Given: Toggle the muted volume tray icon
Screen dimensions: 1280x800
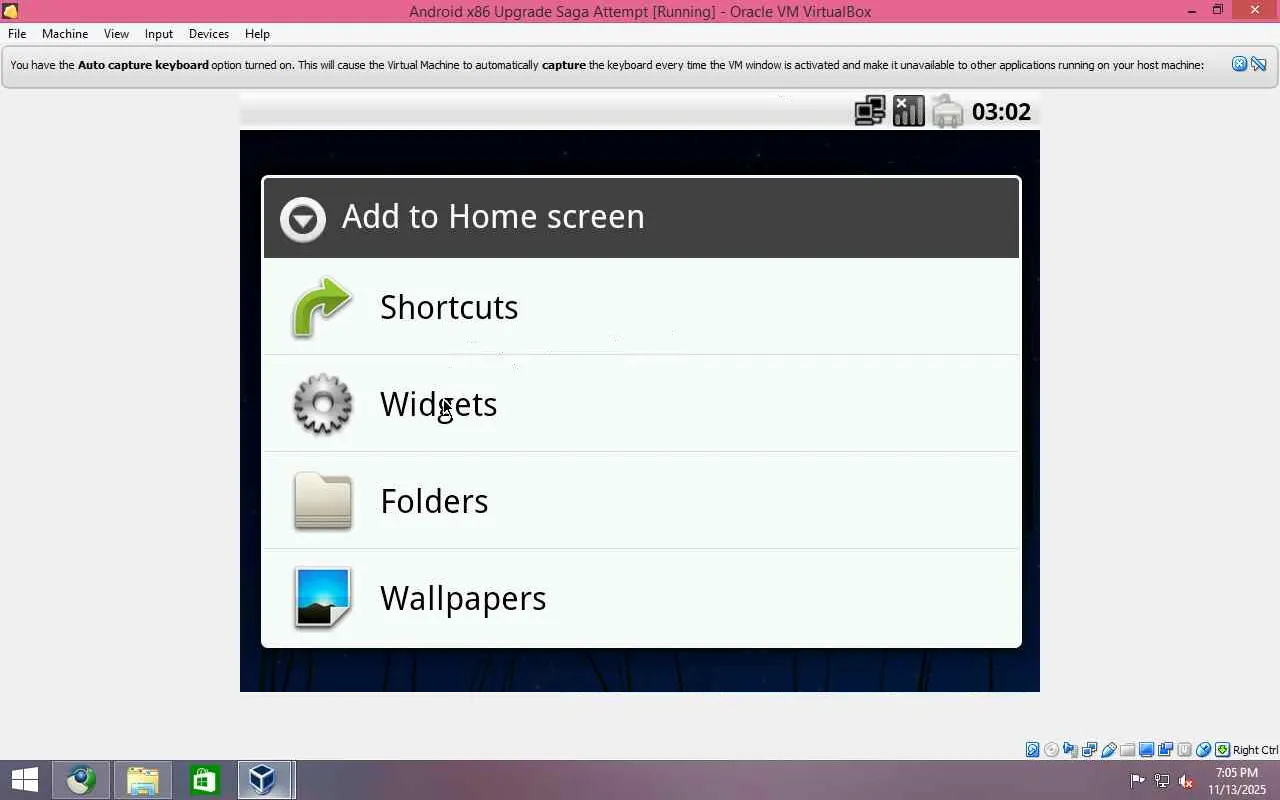Looking at the screenshot, I should tap(1186, 781).
